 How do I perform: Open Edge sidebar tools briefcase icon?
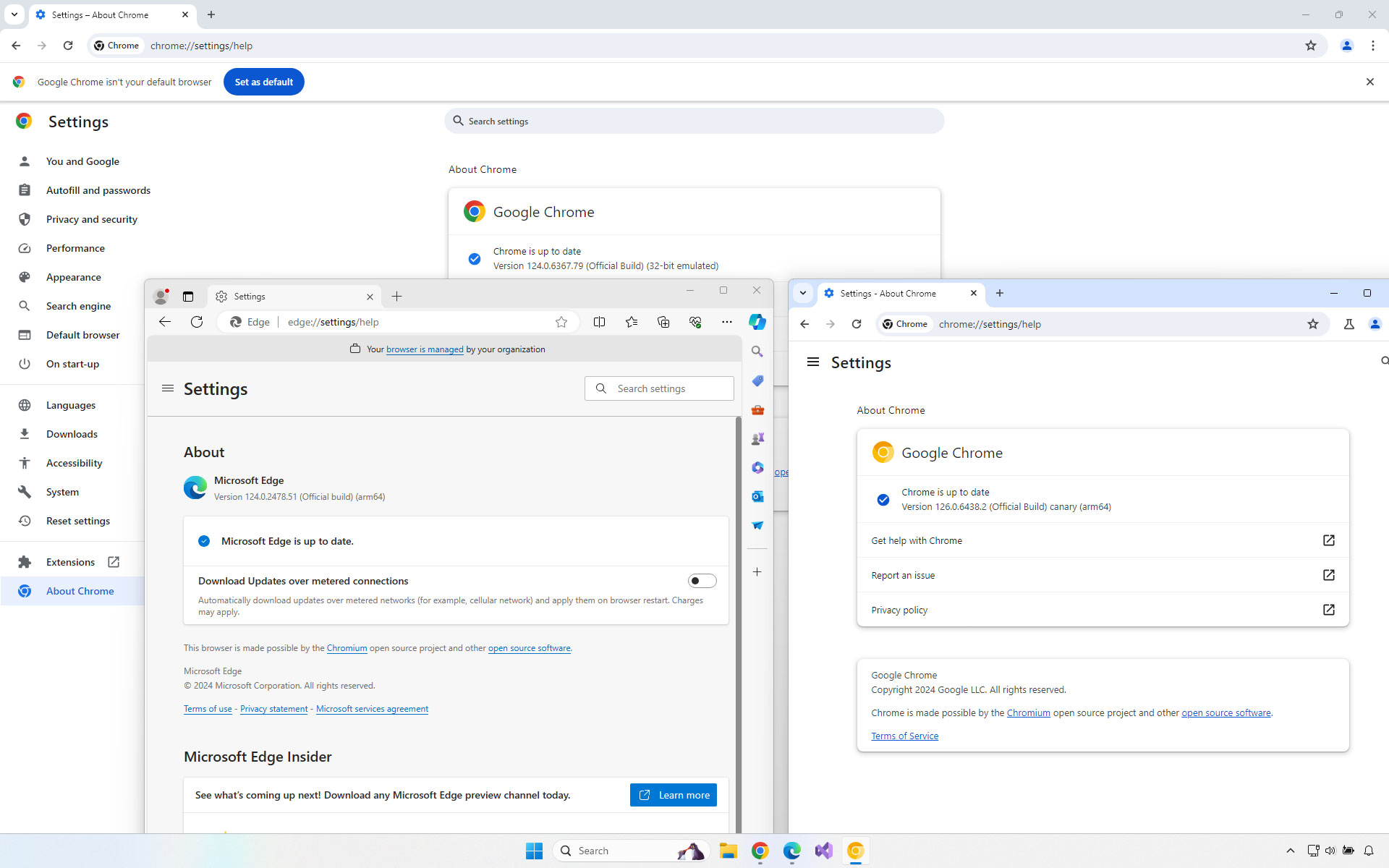pyautogui.click(x=757, y=410)
